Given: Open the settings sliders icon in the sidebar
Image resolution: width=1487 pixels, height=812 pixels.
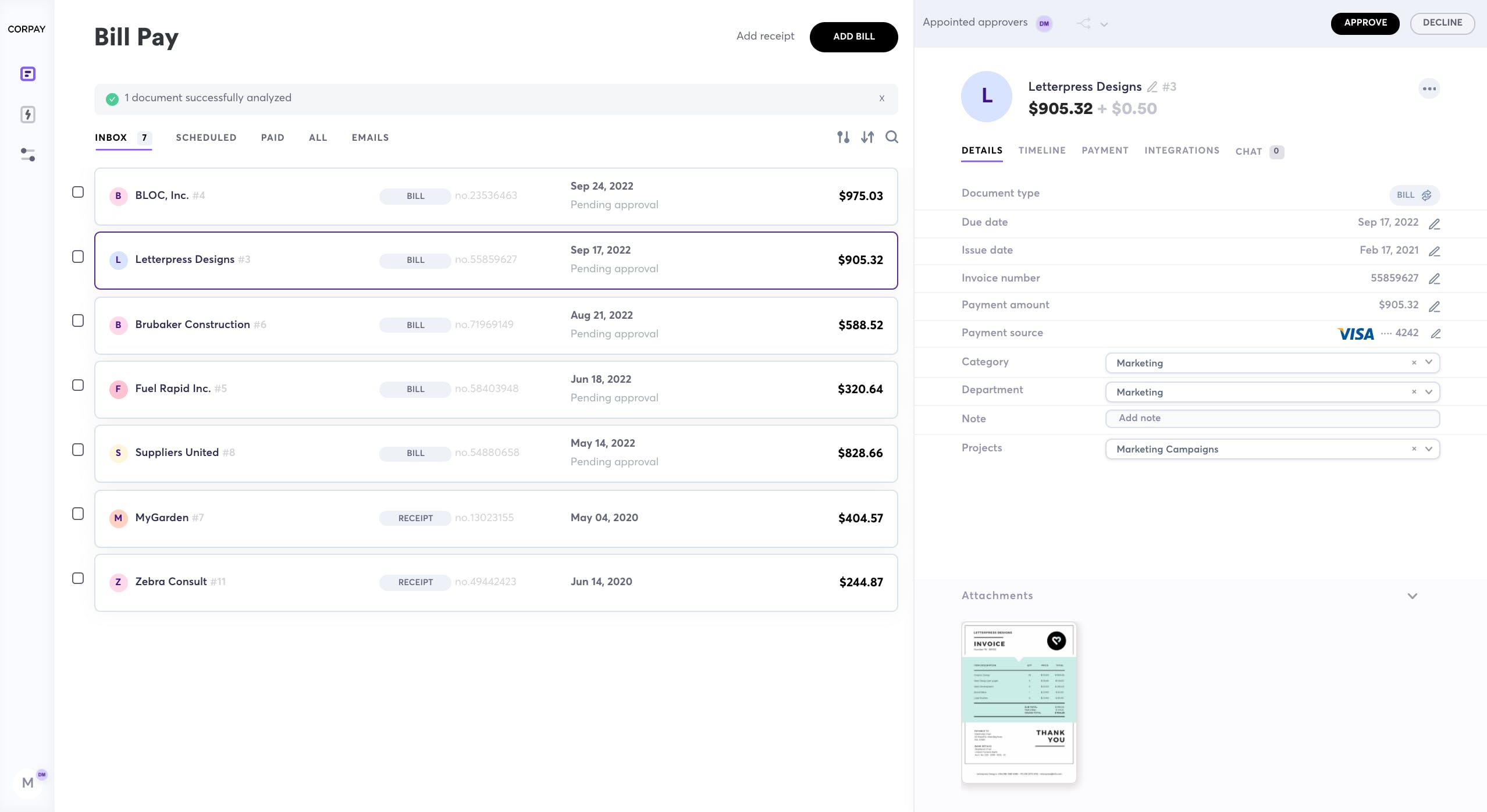Looking at the screenshot, I should (x=28, y=155).
